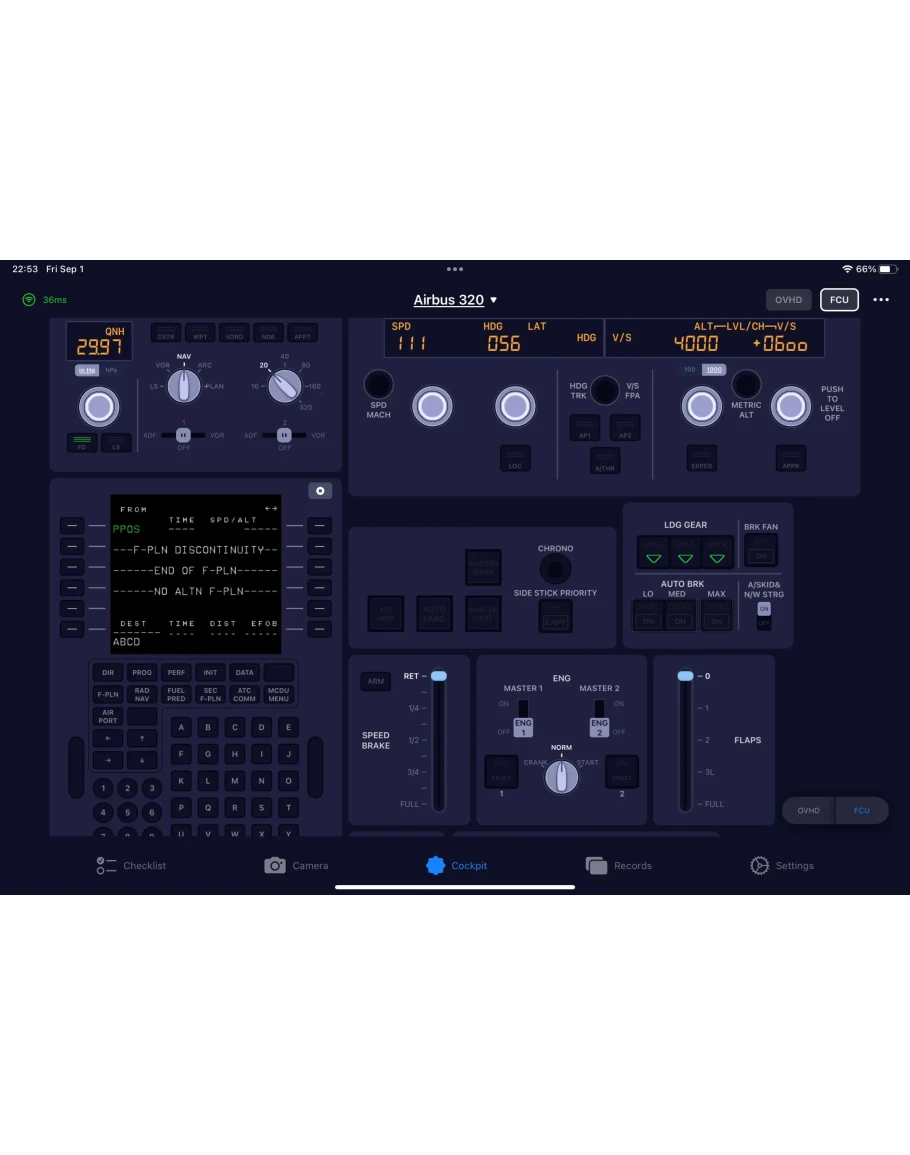Image resolution: width=910 pixels, height=1155 pixels.
Task: Enable the CSTR display button
Action: [x=166, y=334]
